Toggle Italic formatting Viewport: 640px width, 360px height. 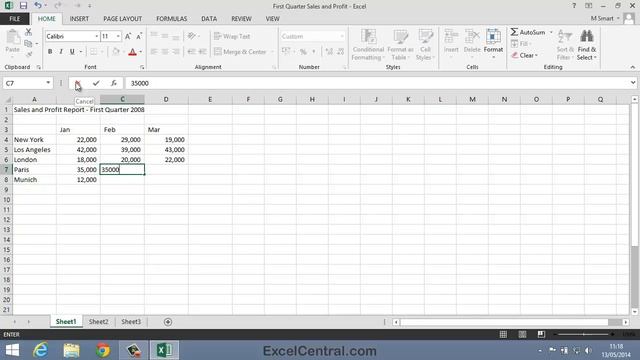point(61,52)
